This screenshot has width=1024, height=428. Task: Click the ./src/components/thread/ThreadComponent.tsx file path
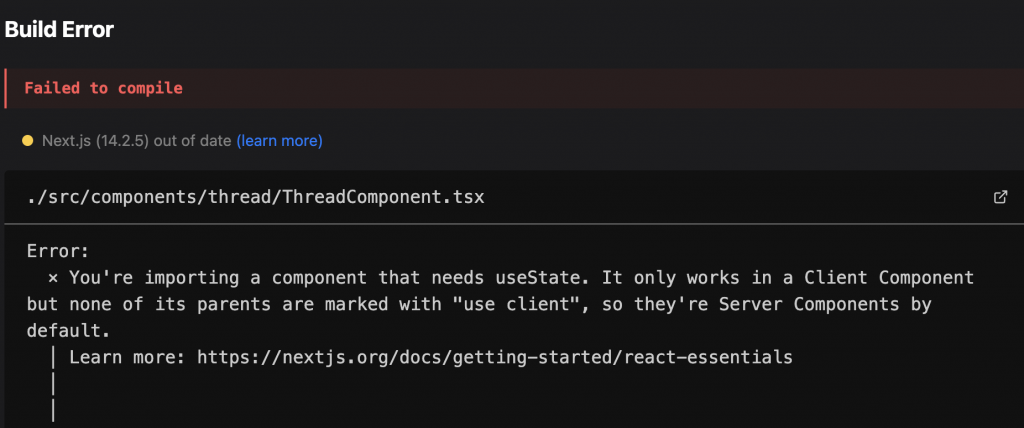coord(255,197)
